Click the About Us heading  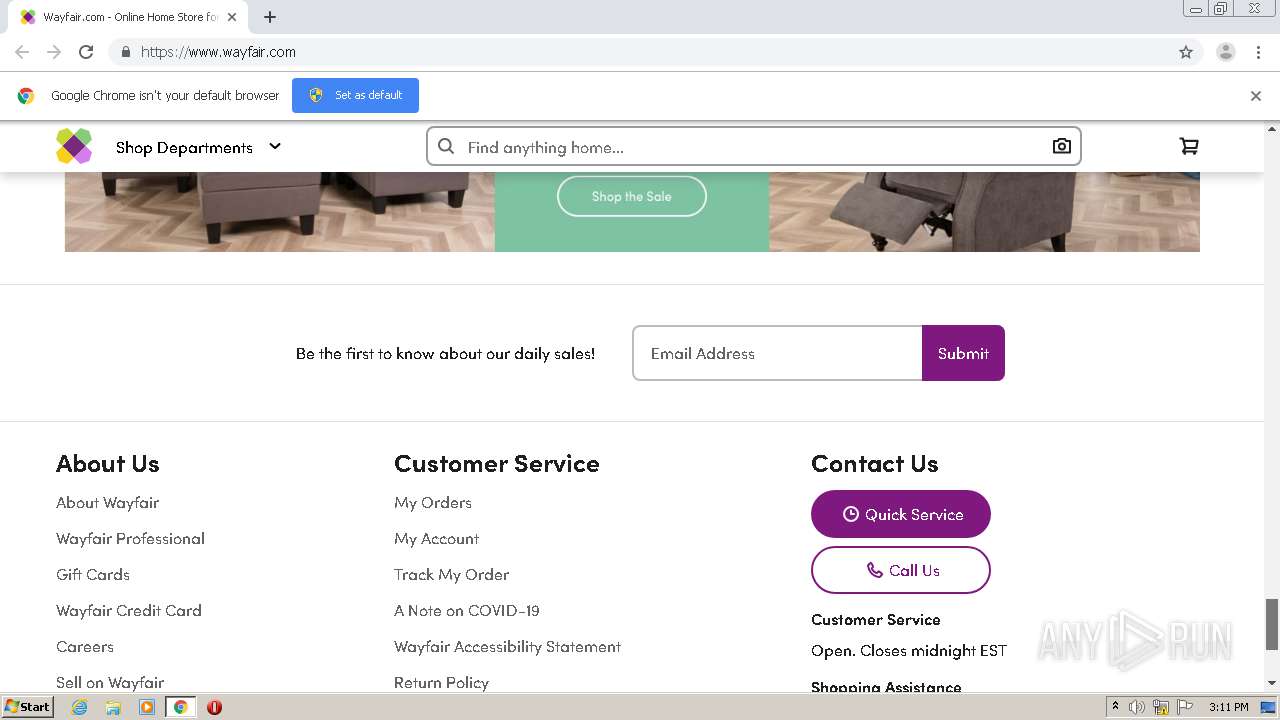tap(108, 463)
